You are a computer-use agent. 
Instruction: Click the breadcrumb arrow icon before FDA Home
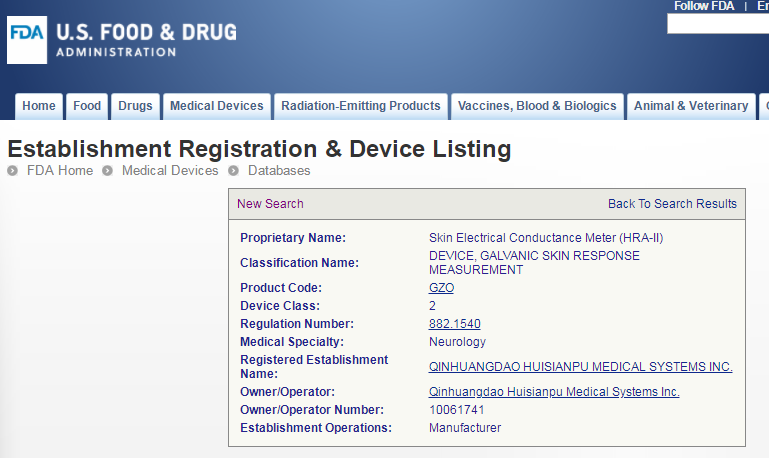coord(13,171)
